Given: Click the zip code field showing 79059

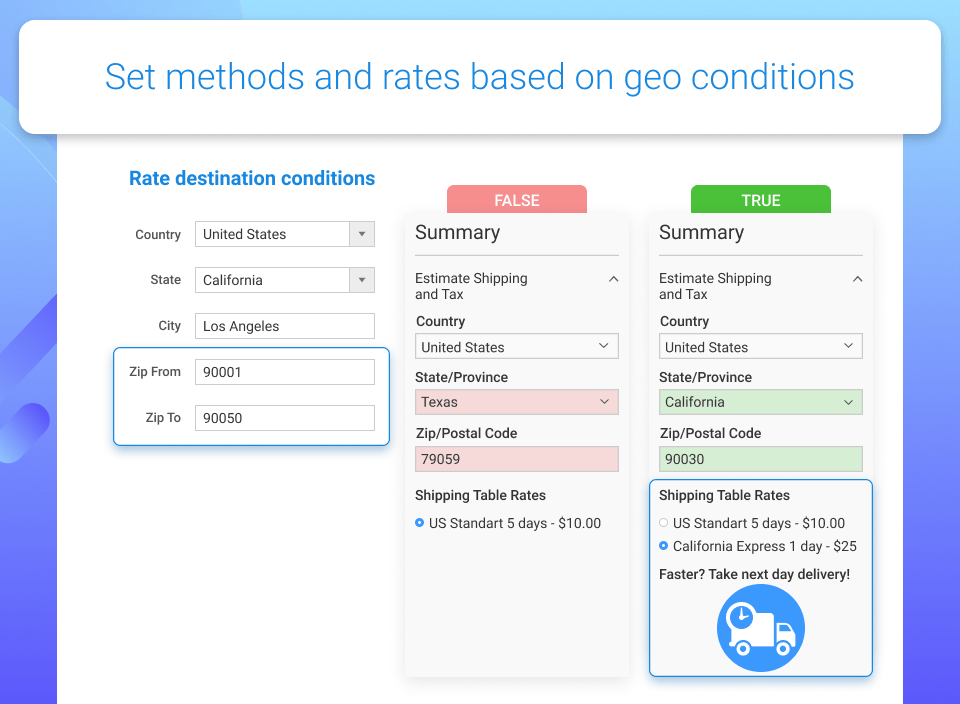Looking at the screenshot, I should pos(517,459).
